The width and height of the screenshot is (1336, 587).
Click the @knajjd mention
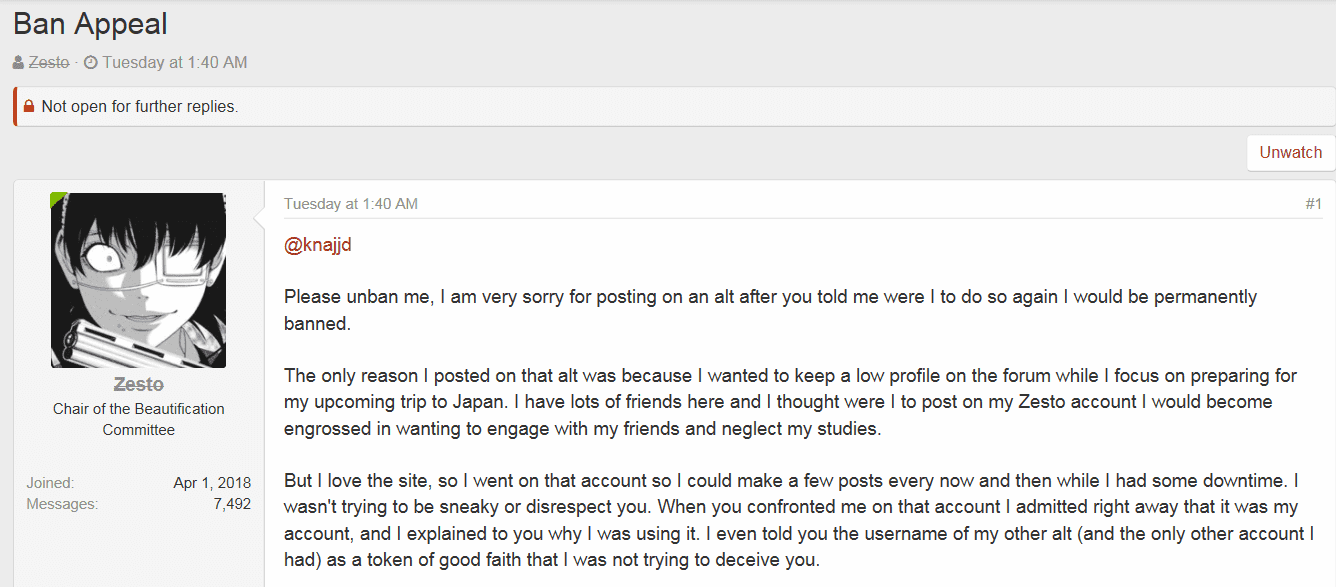[318, 245]
